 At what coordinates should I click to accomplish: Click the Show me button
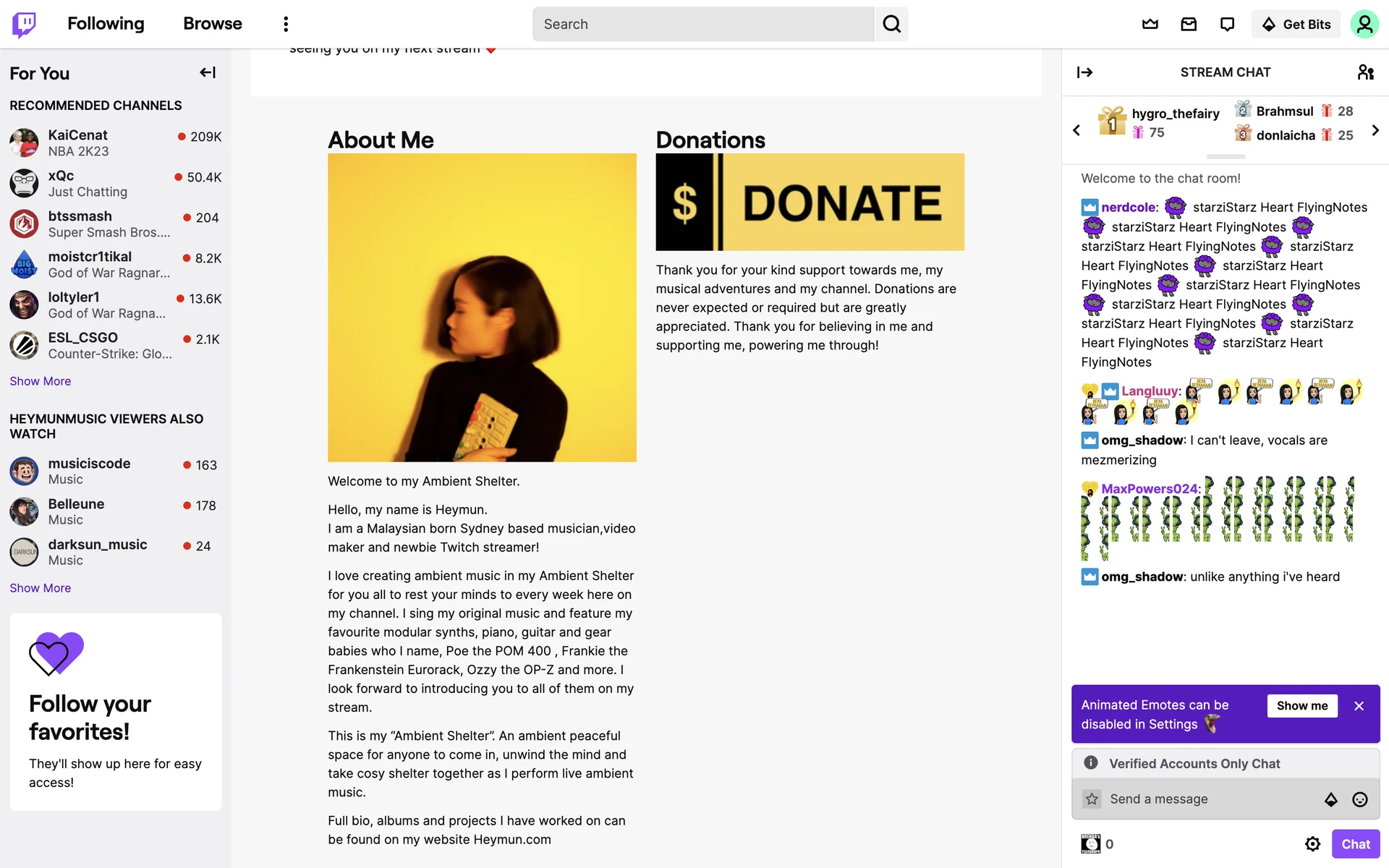pos(1302,706)
